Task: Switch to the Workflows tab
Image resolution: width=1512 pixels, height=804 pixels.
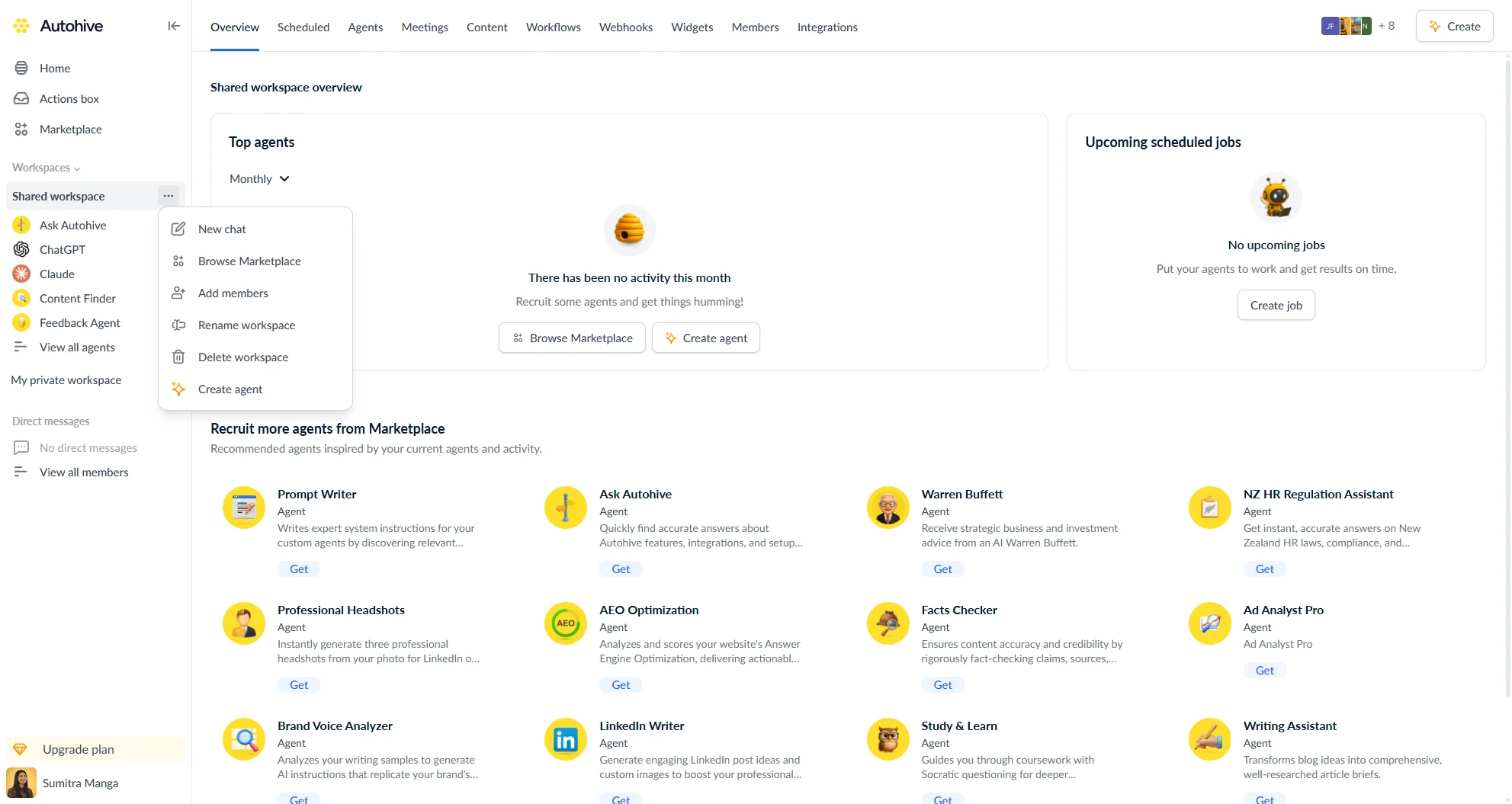Action: (553, 27)
